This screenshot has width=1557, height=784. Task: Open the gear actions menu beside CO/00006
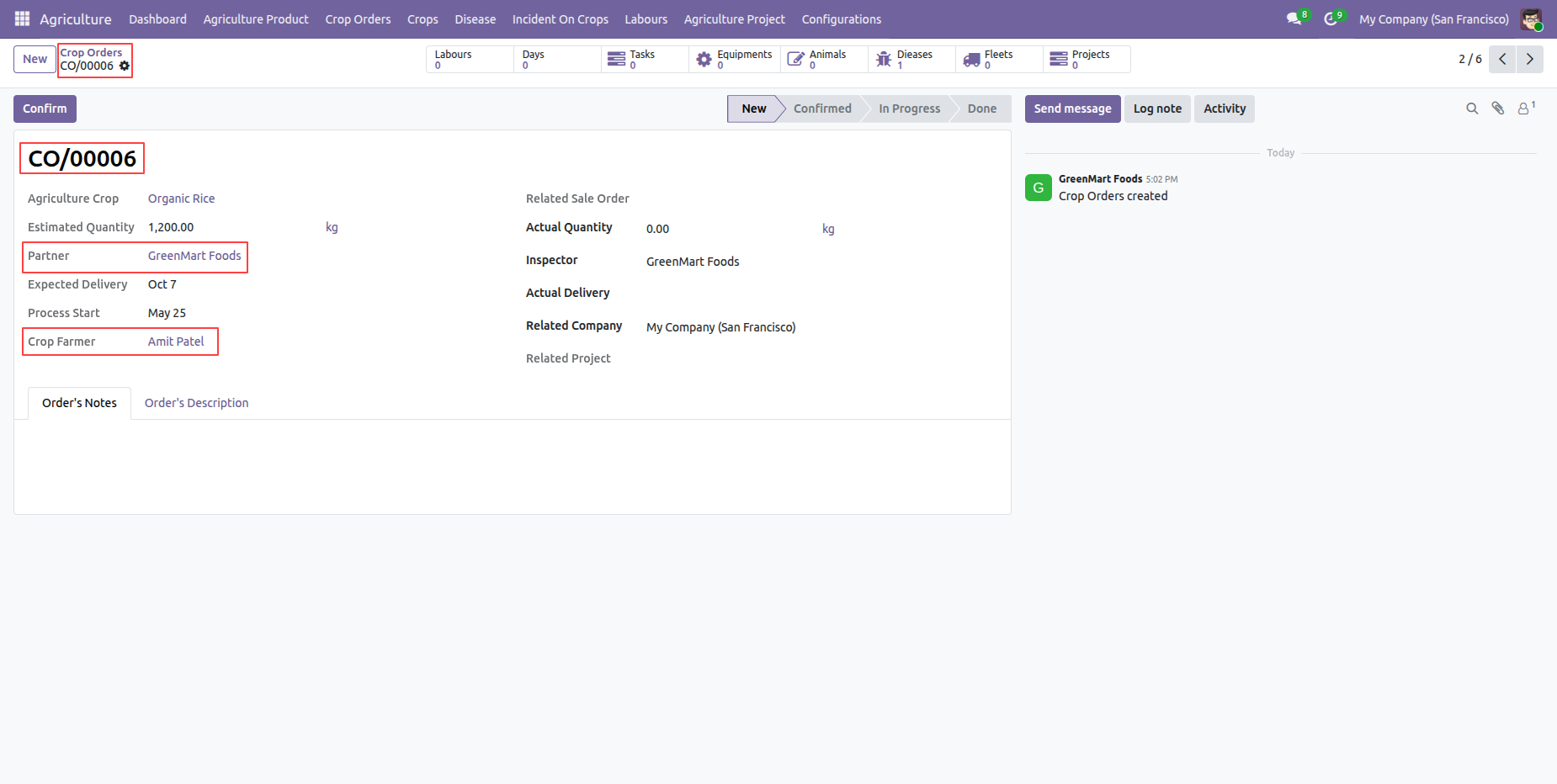pos(125,66)
